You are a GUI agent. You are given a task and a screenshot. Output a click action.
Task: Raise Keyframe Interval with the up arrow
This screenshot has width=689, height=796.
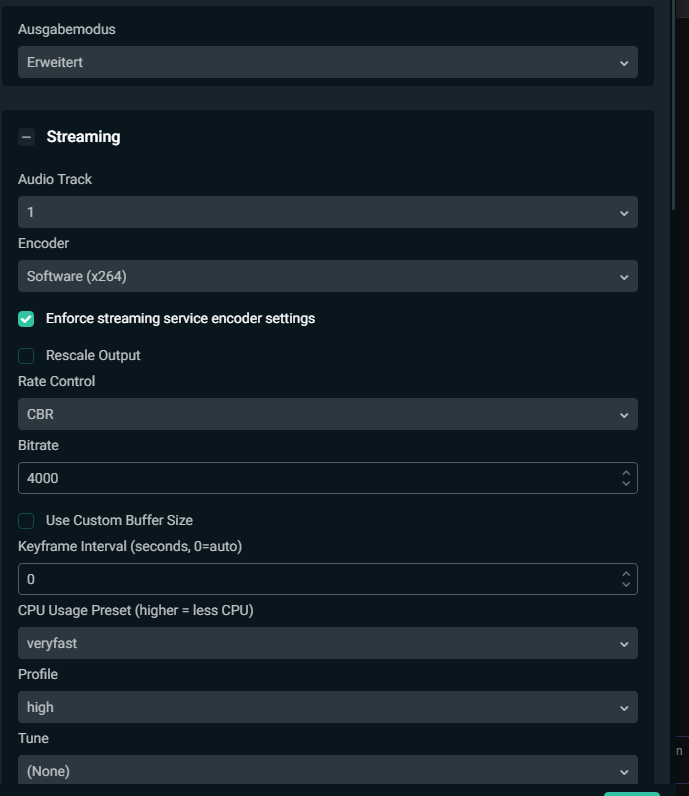point(626,573)
